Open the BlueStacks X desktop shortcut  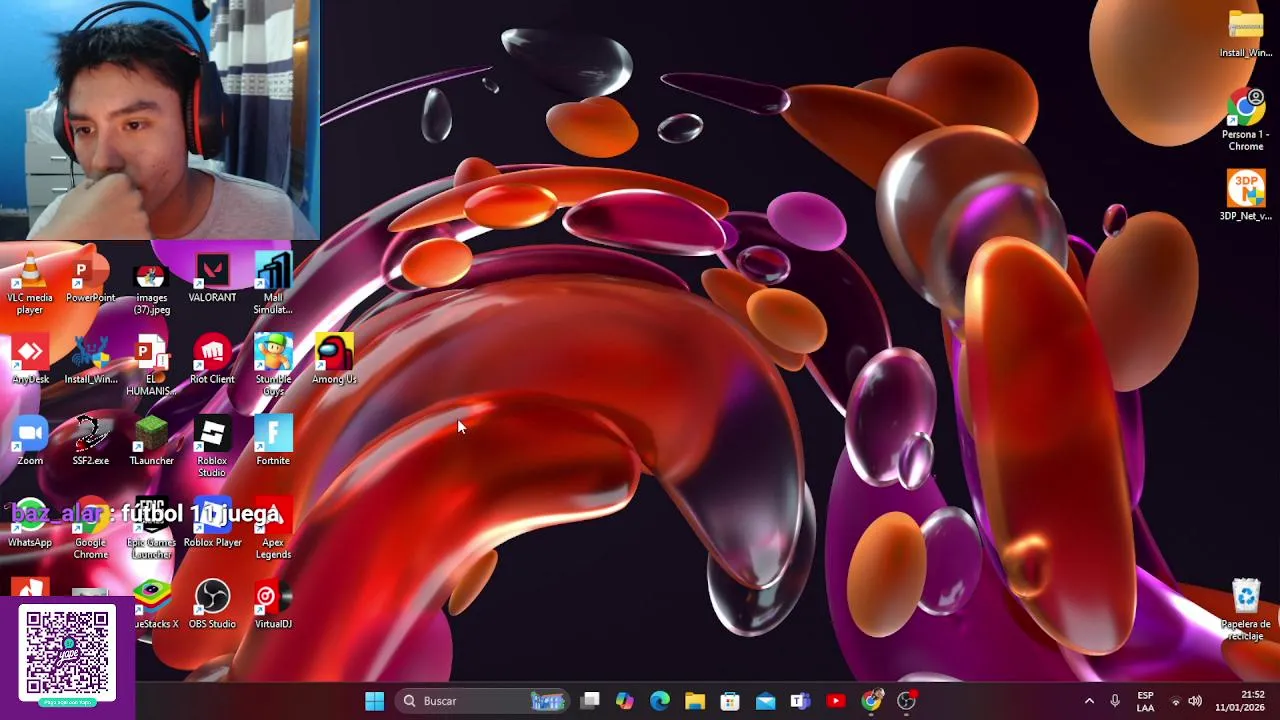tap(153, 604)
